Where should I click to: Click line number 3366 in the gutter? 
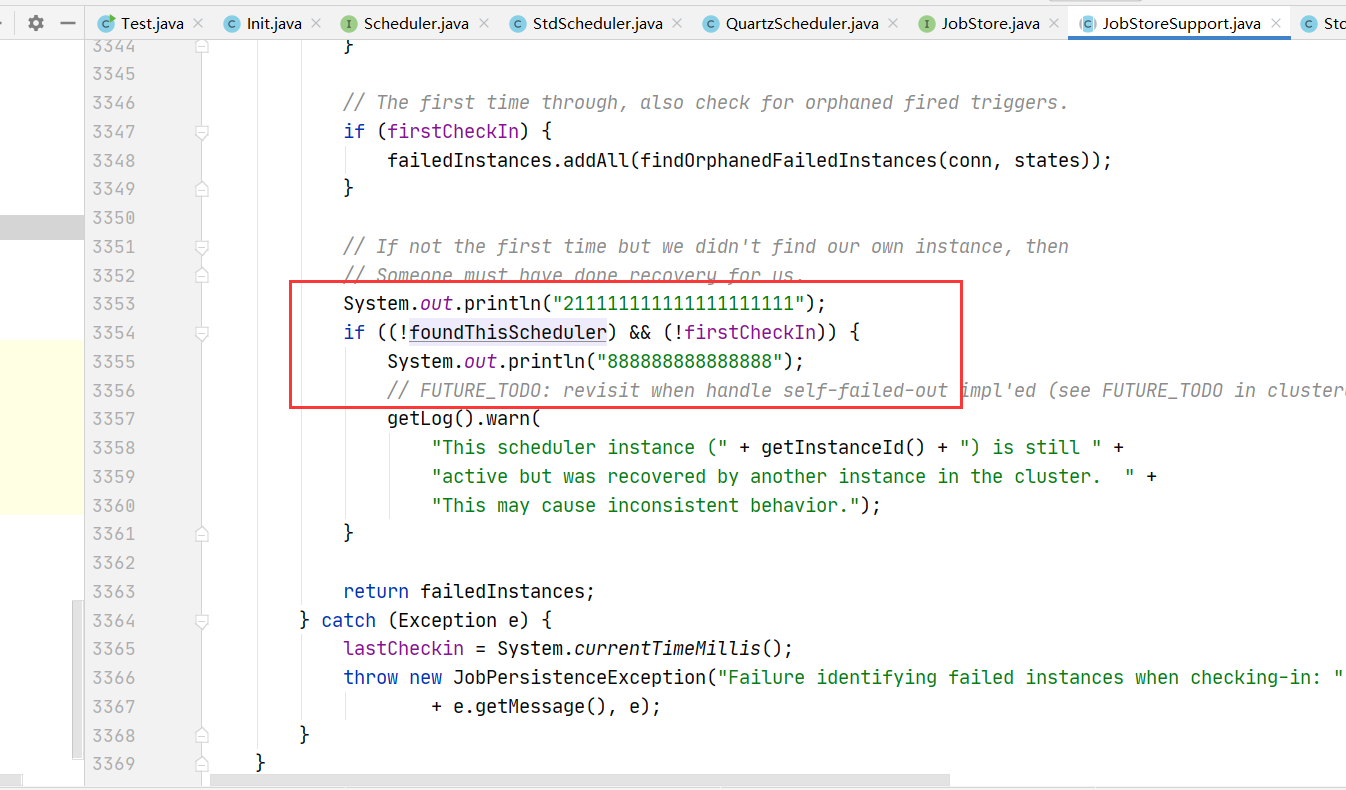tap(113, 678)
